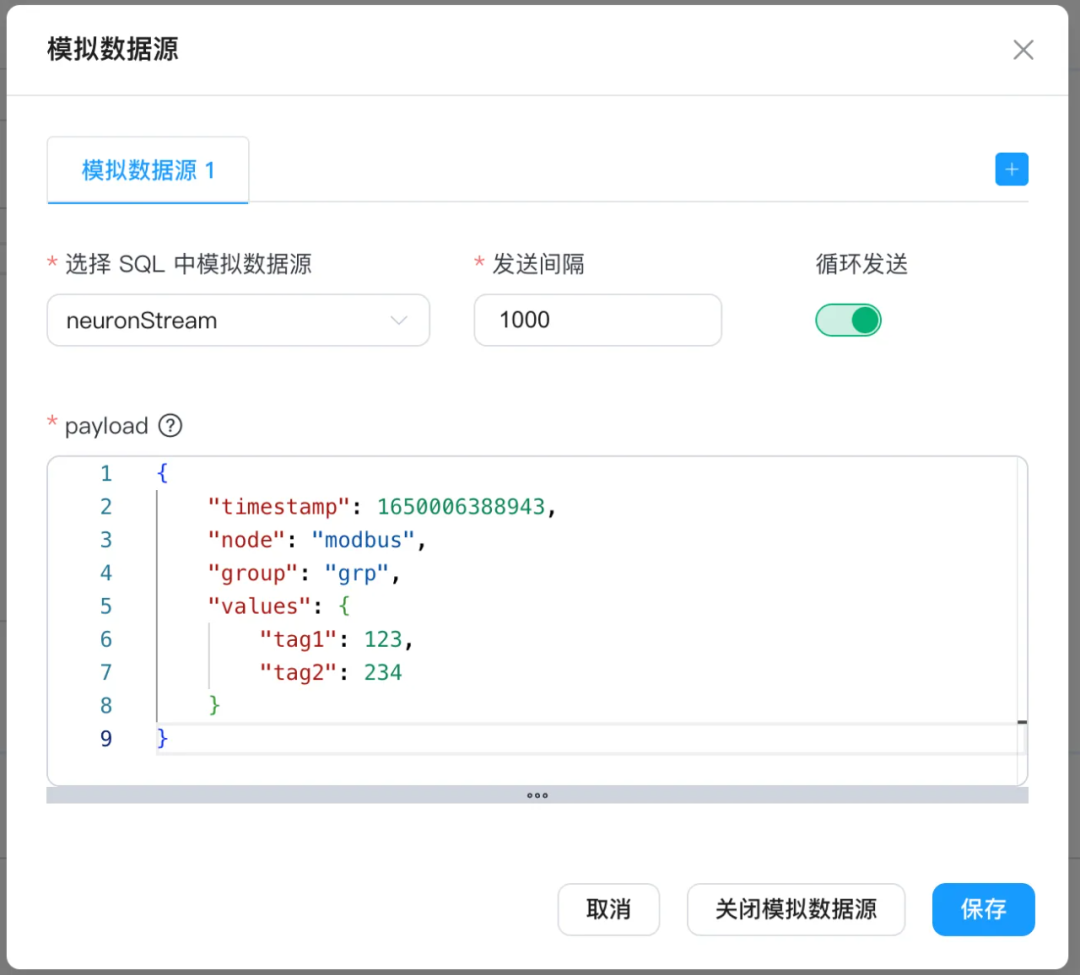Image resolution: width=1080 pixels, height=975 pixels.
Task: Toggle the 循环发送 switch off
Action: [x=848, y=320]
